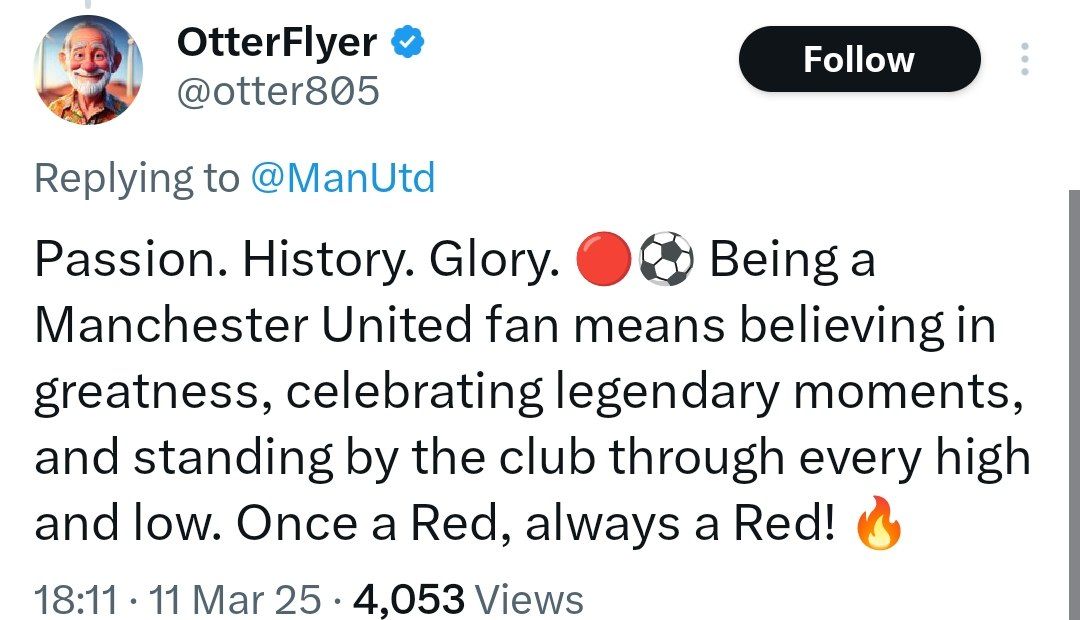Click 'Passion. History. Glory.' in the tweet
This screenshot has height=620, width=1080.
[297, 260]
